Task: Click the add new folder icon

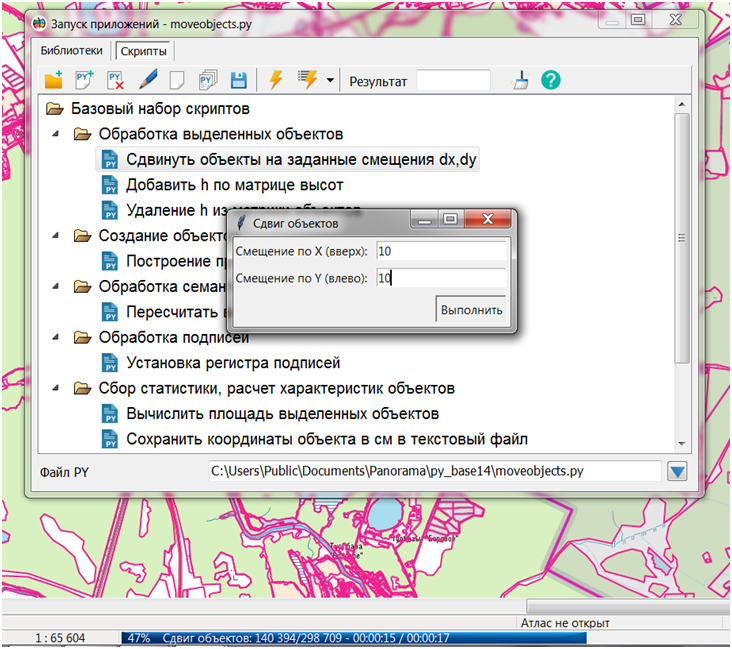Action: [54, 80]
